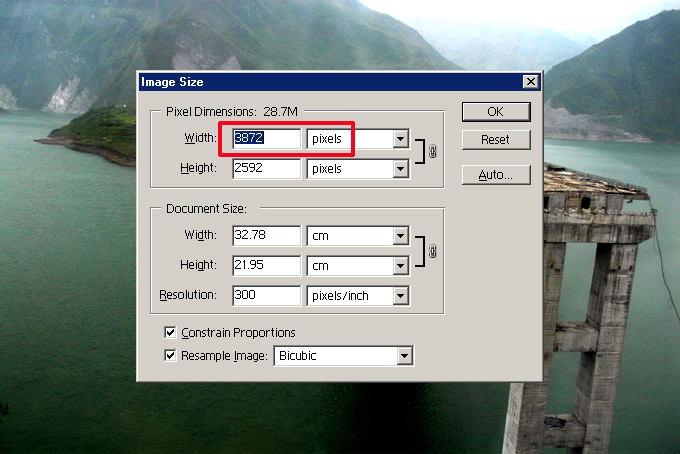
Task: Click the Reset button
Action: tap(495, 140)
